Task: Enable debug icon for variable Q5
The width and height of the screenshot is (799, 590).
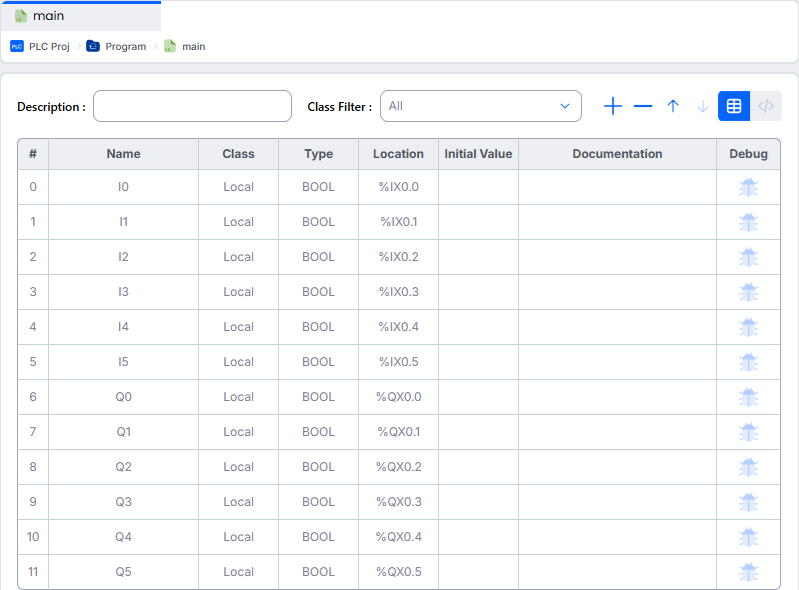Action: (748, 572)
